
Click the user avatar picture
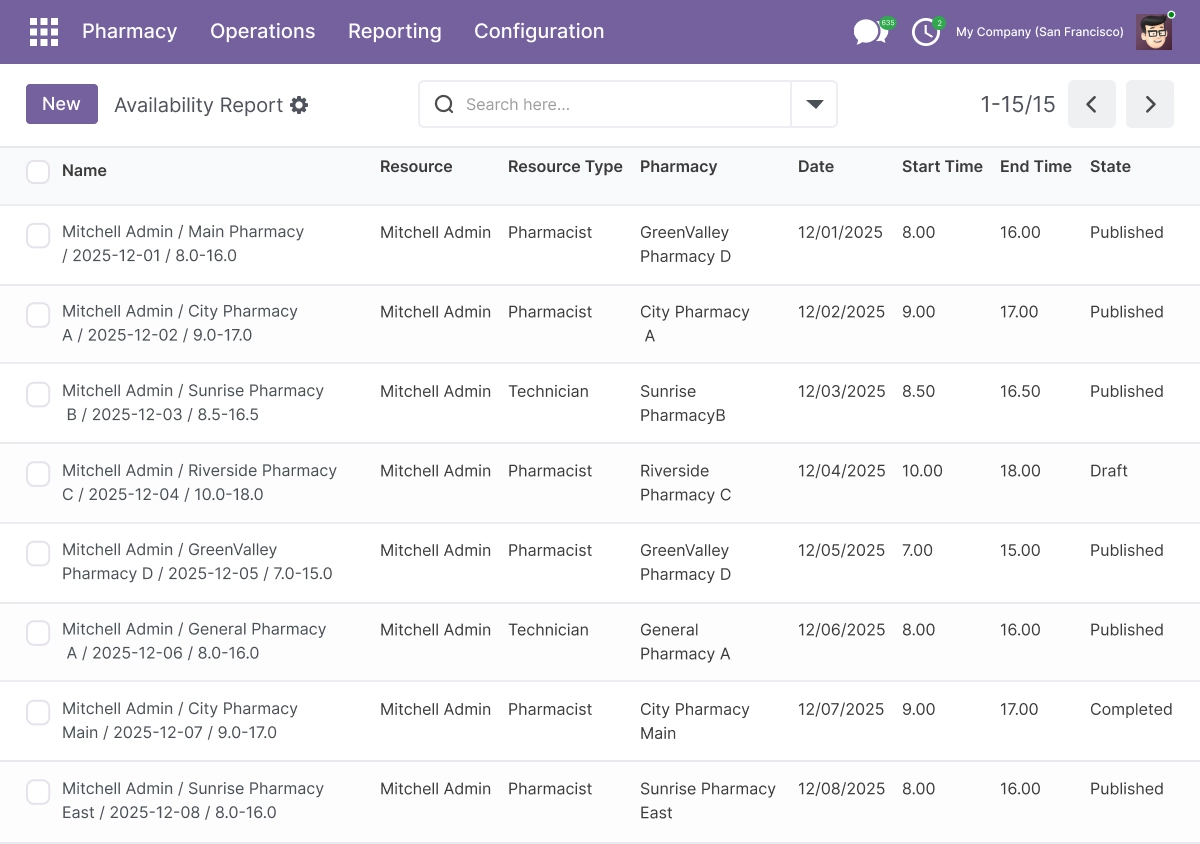1155,32
